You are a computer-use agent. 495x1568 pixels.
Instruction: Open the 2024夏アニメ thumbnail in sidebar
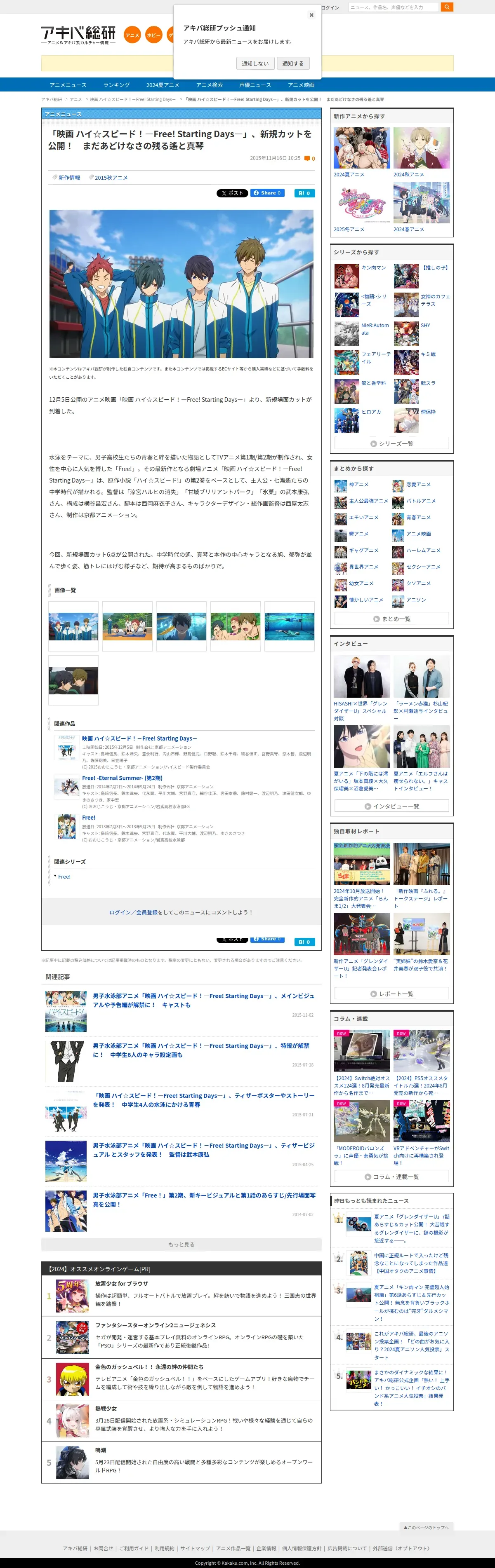[x=361, y=148]
